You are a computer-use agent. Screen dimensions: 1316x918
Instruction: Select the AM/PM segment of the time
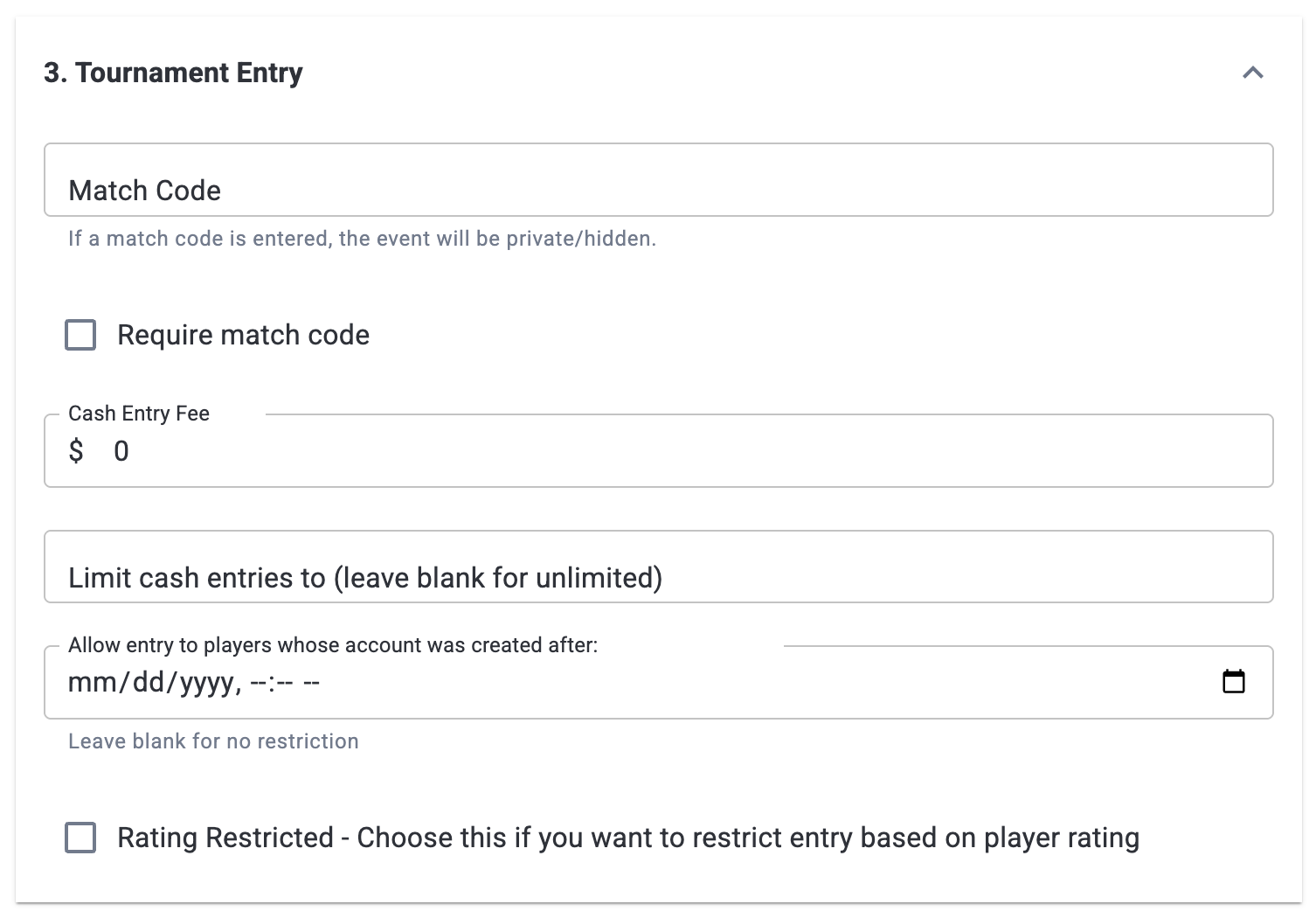(312, 683)
